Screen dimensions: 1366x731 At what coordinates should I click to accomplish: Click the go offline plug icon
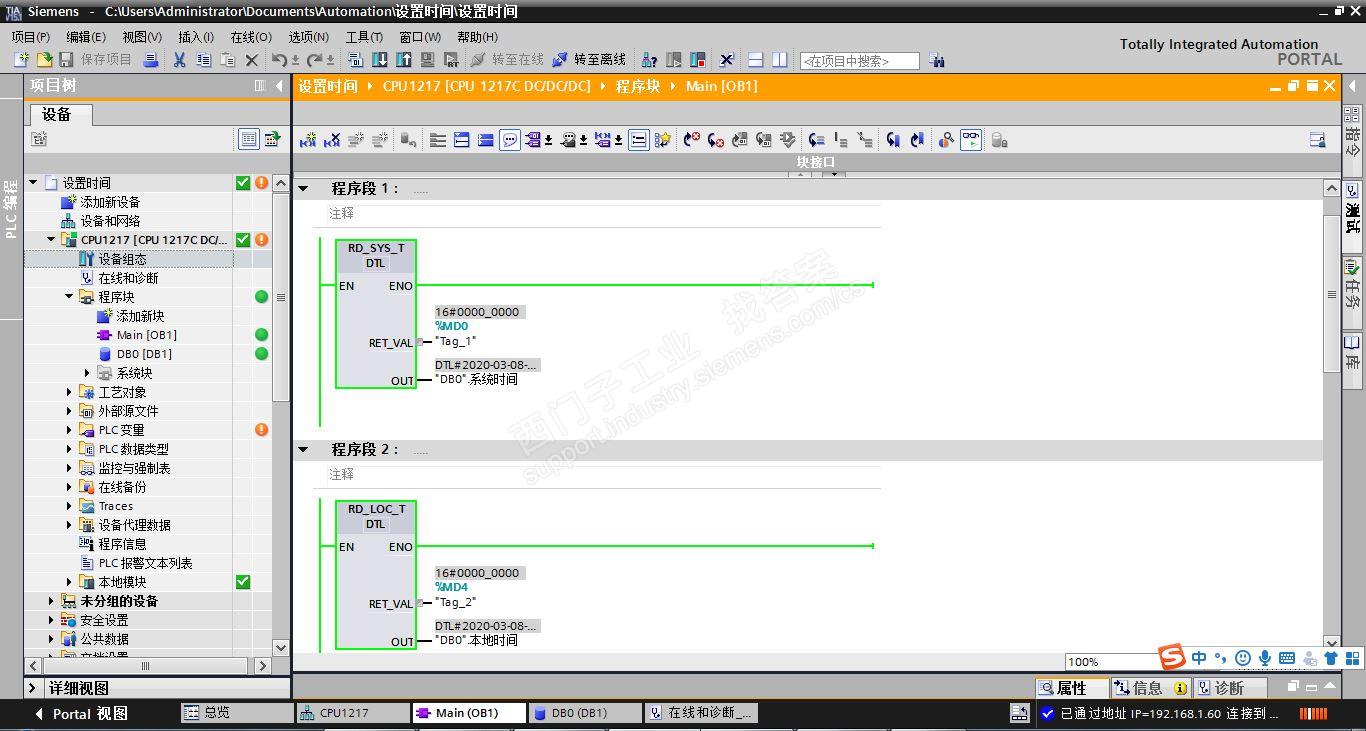tap(560, 60)
